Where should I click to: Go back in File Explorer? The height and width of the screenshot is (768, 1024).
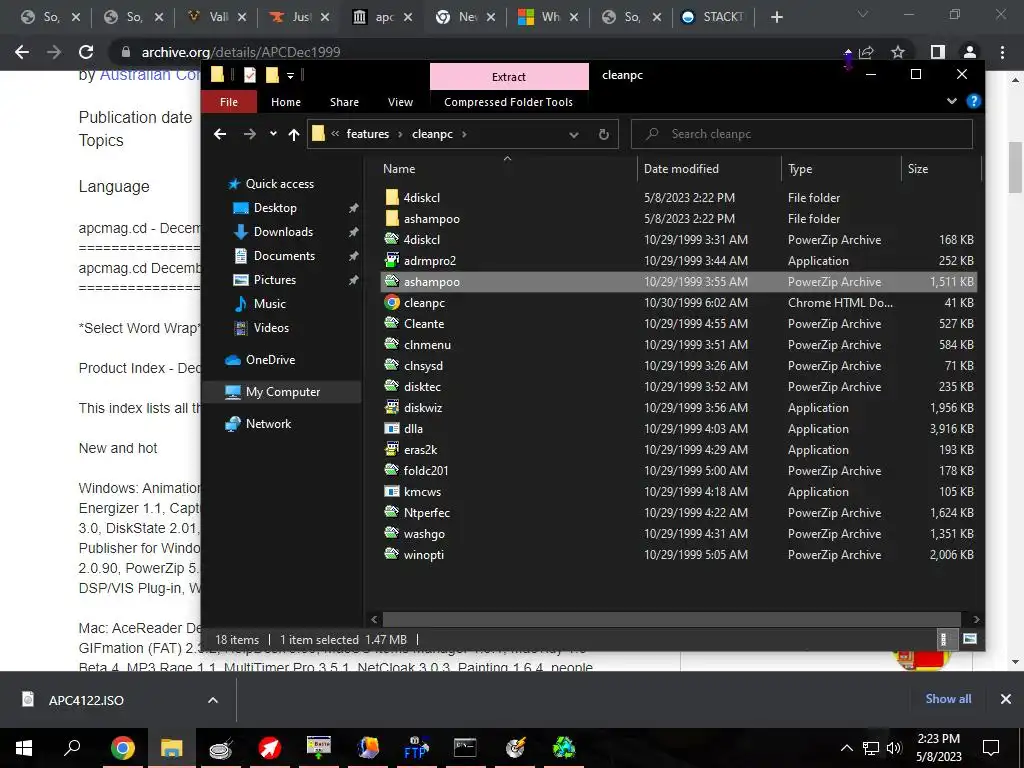pyautogui.click(x=220, y=134)
